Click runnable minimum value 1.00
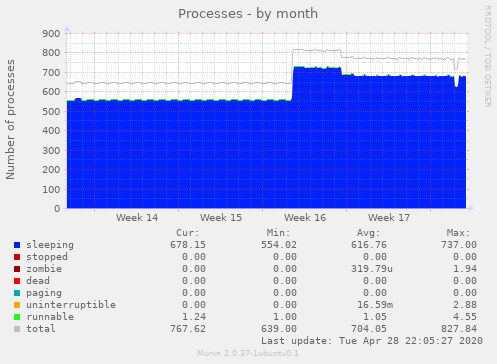The height and width of the screenshot is (364, 497). pyautogui.click(x=285, y=317)
